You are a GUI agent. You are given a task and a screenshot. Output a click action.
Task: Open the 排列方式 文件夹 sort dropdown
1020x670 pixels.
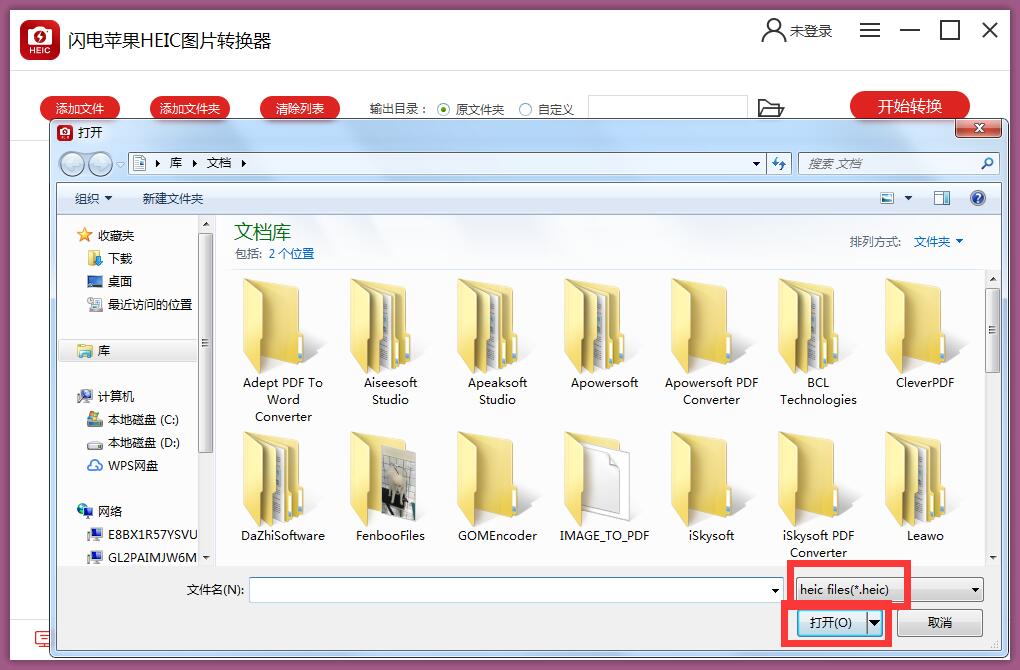coord(936,241)
